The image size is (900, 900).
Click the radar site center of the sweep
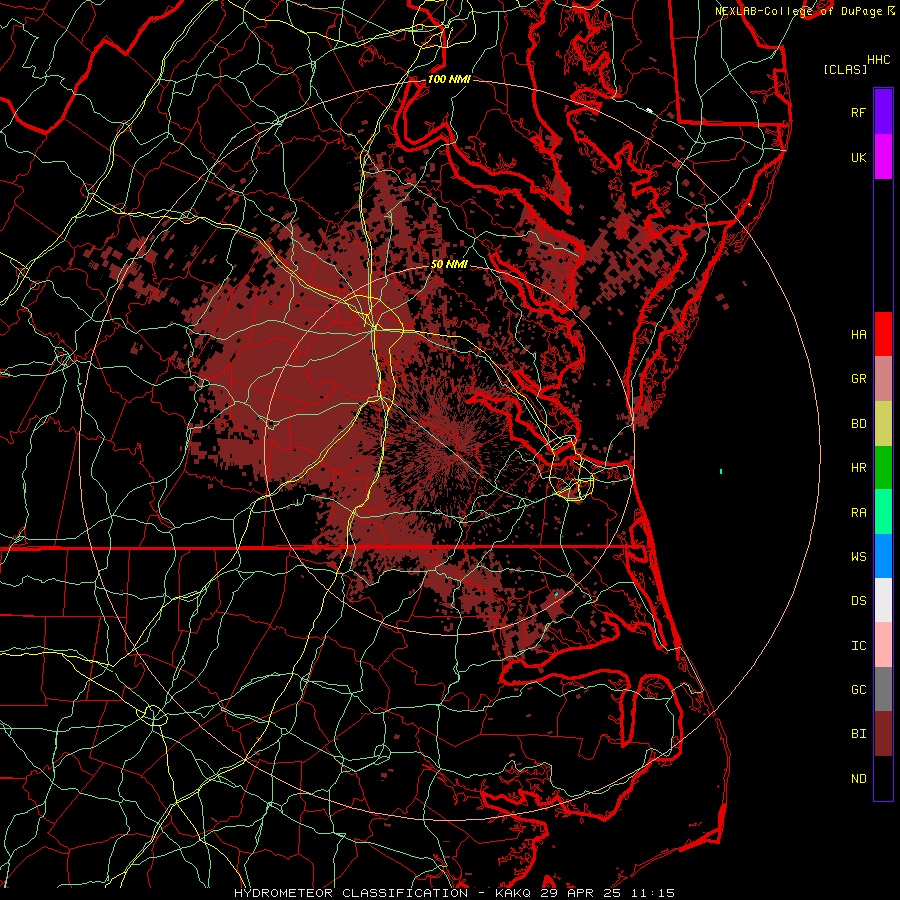[x=449, y=449]
